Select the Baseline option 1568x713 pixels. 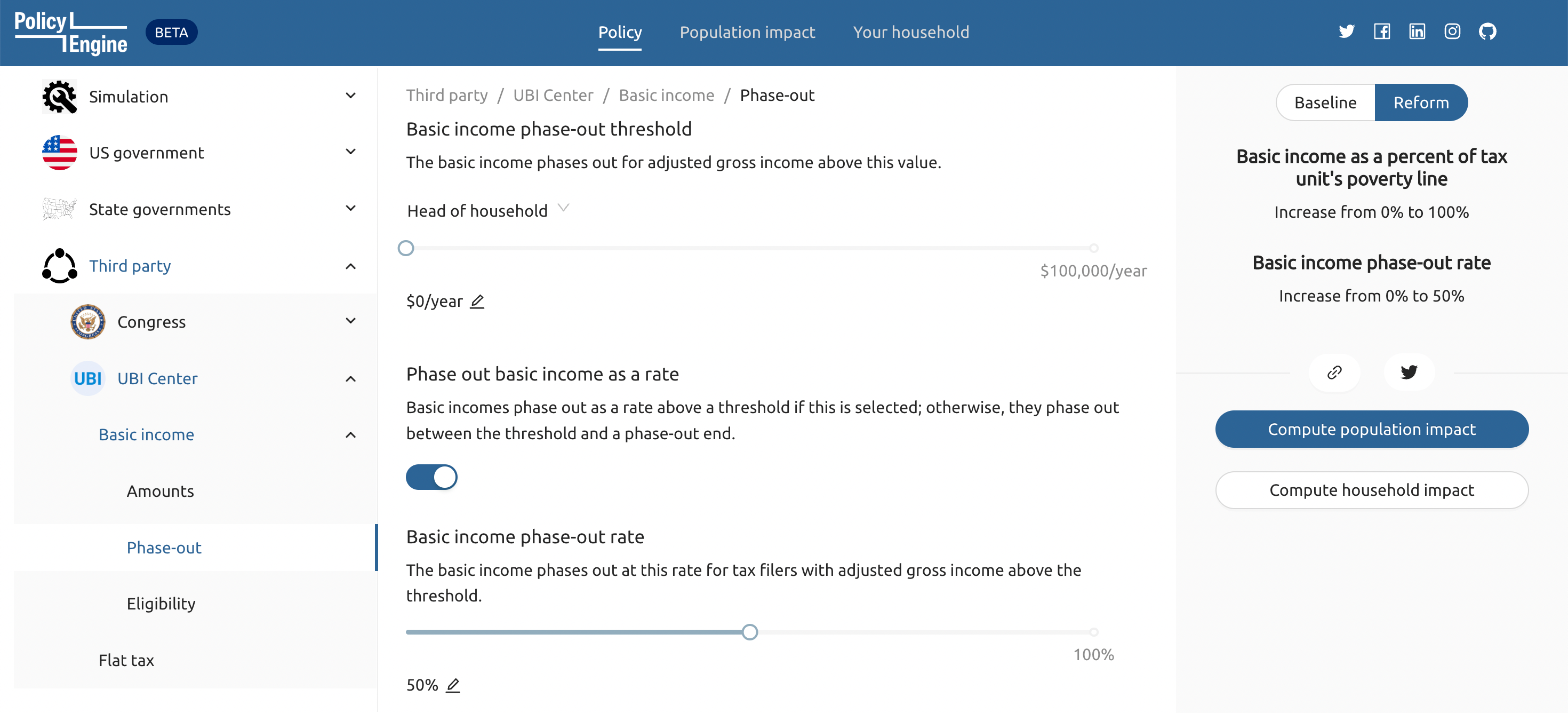(x=1325, y=102)
